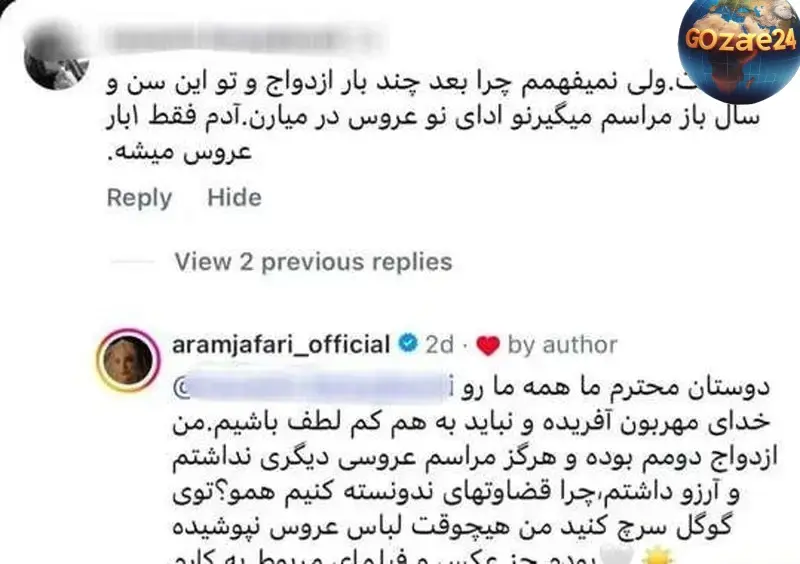This screenshot has width=800, height=564.
Task: Click the 'by author' label
Action: point(562,345)
